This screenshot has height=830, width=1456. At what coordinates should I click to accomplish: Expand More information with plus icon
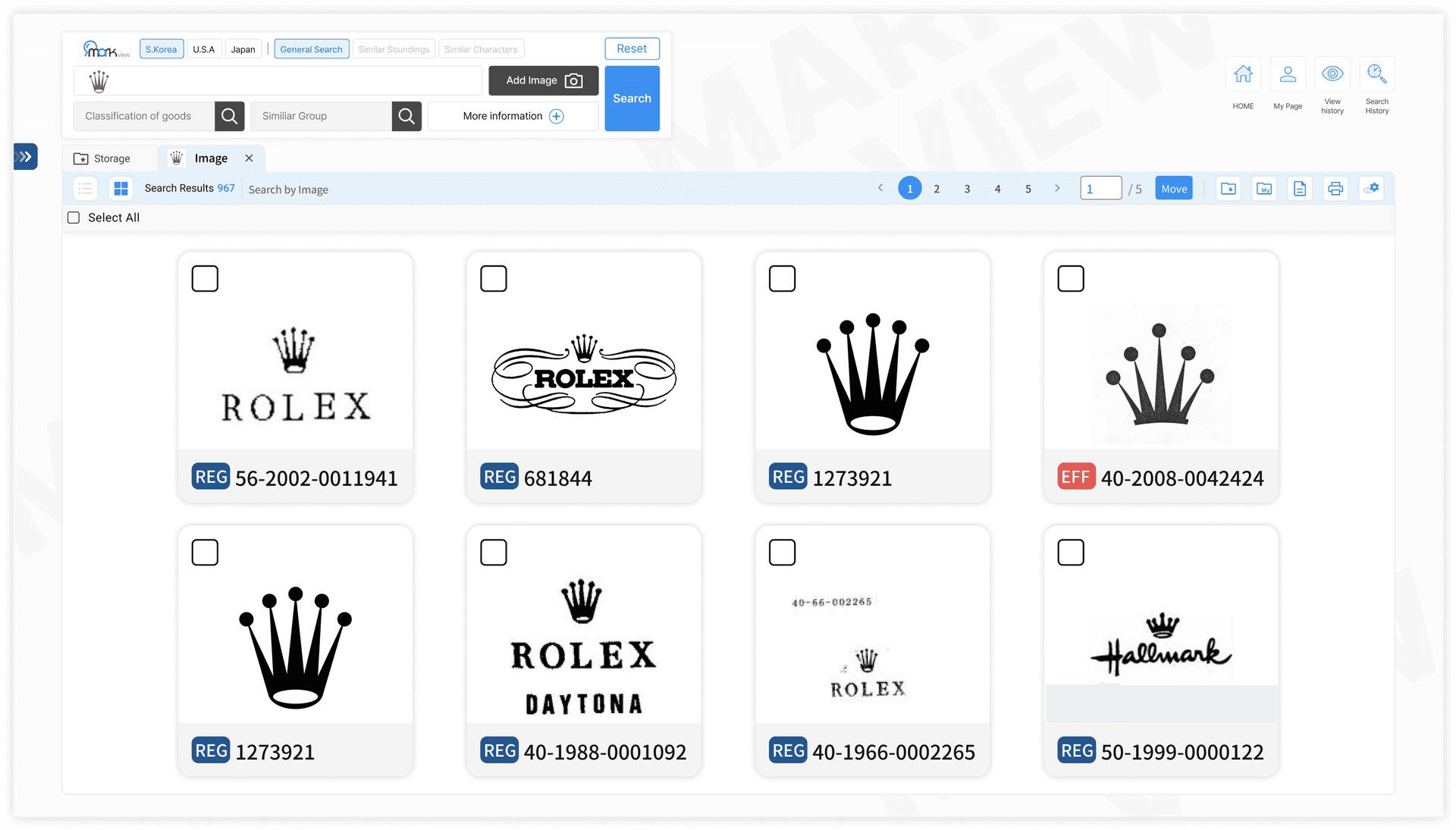pos(513,116)
